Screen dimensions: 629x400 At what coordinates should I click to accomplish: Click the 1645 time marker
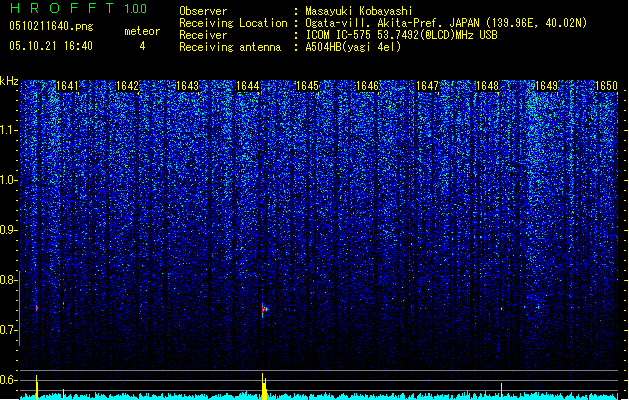coord(307,86)
